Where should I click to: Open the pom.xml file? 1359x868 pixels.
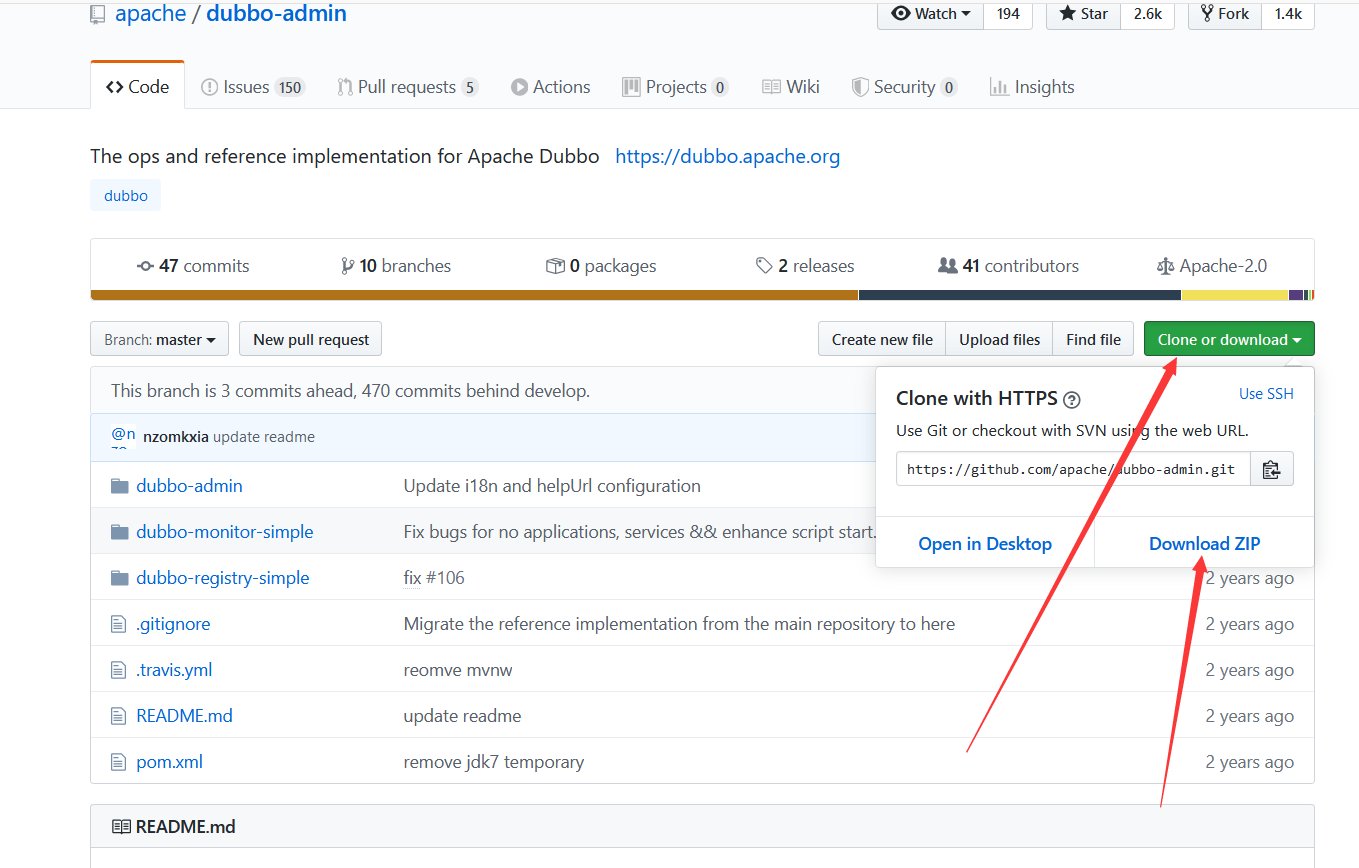(x=169, y=762)
